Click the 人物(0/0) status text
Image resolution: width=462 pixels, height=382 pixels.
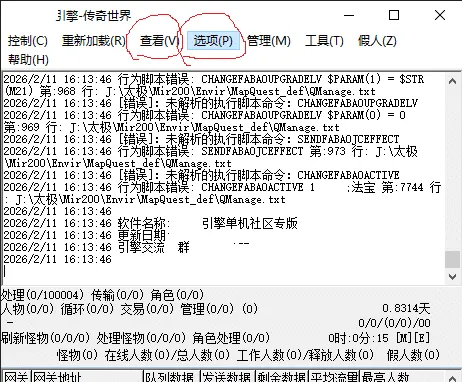tap(27, 309)
